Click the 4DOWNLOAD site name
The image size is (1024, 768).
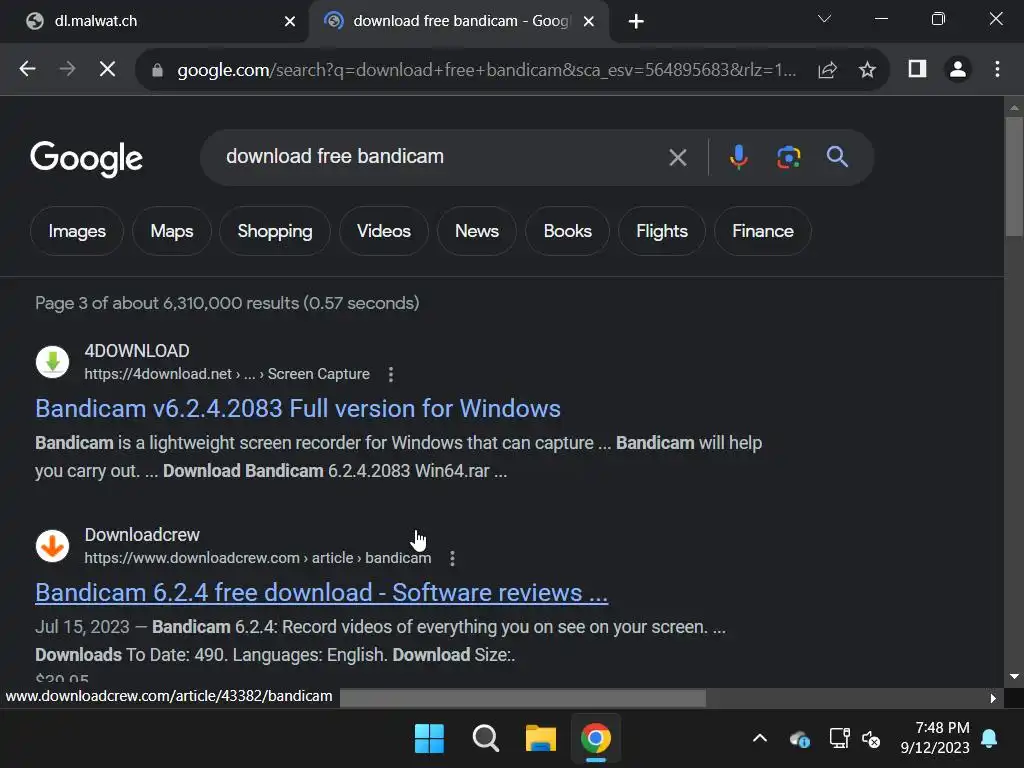[x=136, y=351]
